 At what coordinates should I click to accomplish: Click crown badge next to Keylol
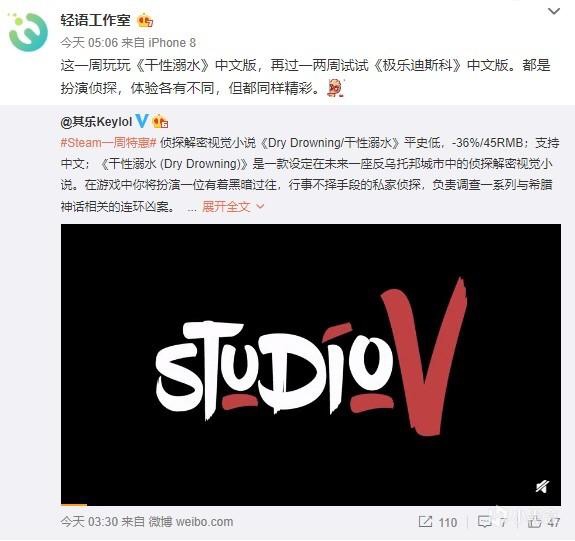coord(160,121)
